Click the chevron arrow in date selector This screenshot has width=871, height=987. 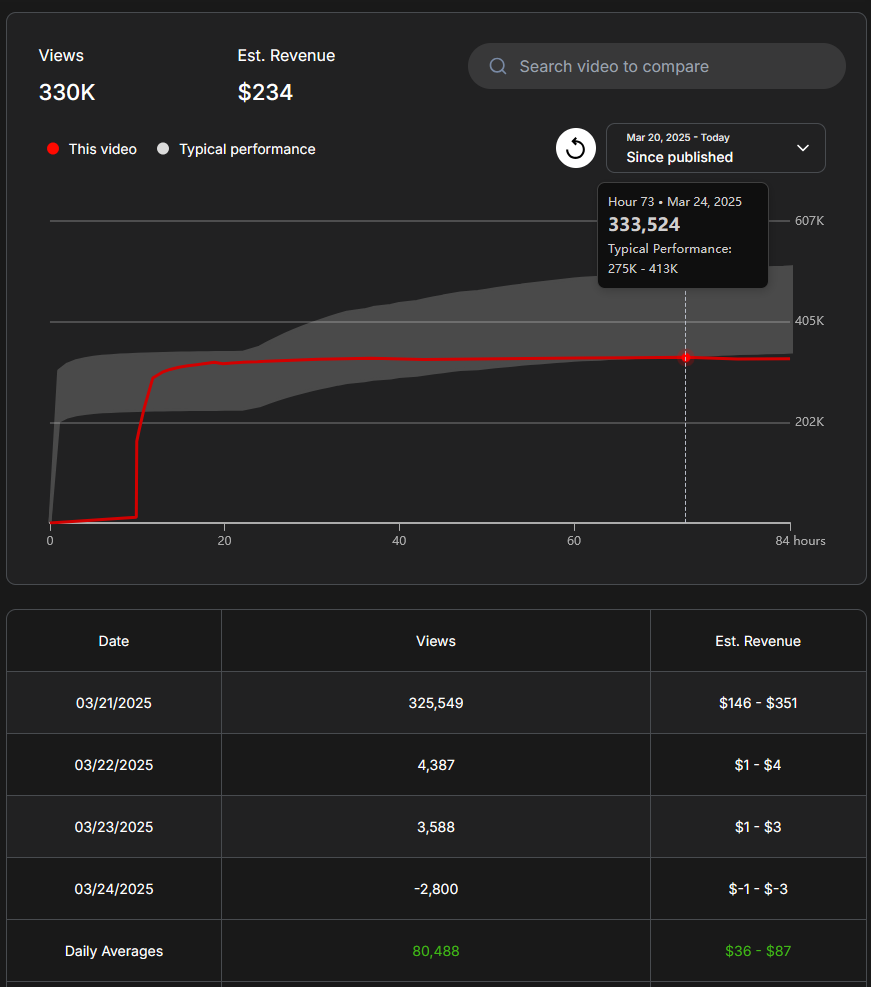click(x=802, y=148)
